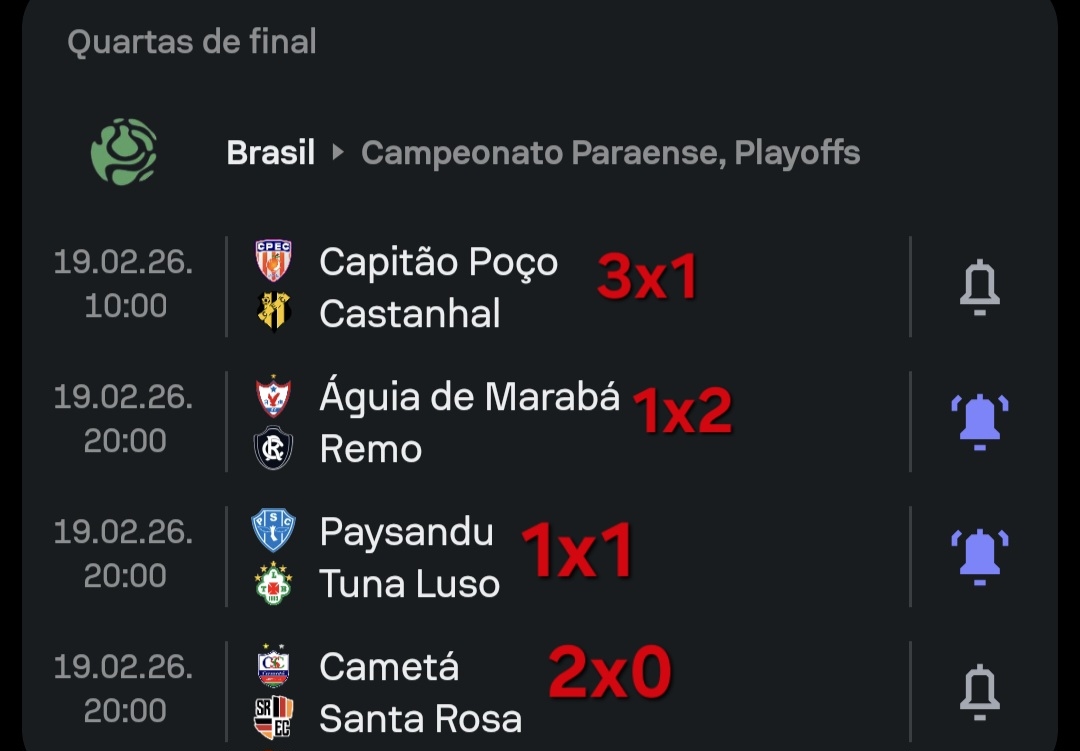1080x751 pixels.
Task: Select the Remo team name
Action: tap(370, 450)
